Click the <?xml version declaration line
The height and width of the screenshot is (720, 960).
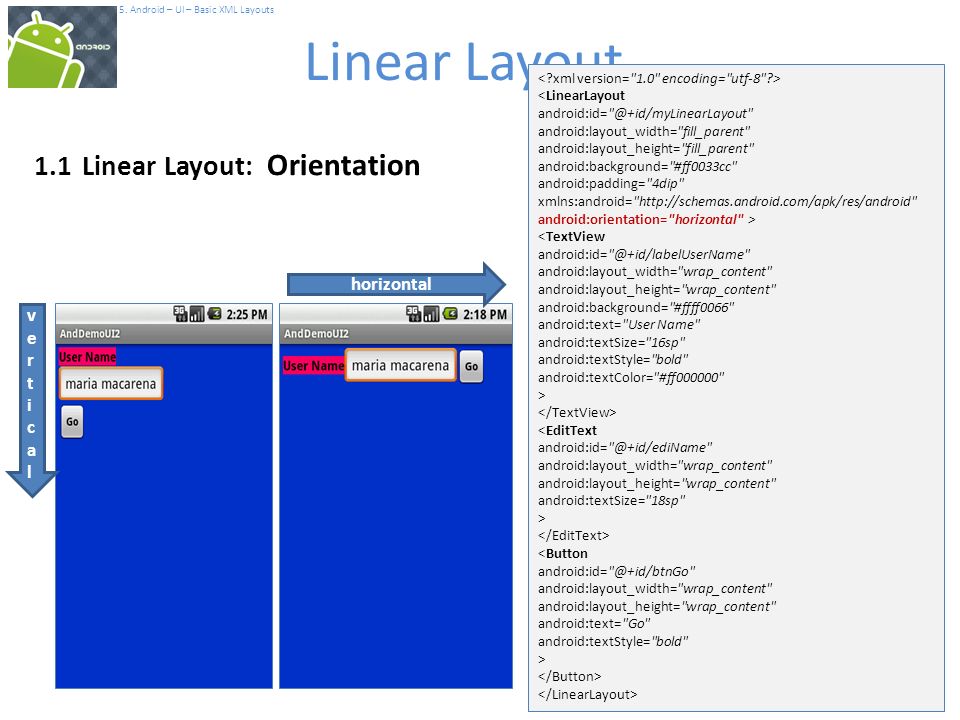point(659,78)
